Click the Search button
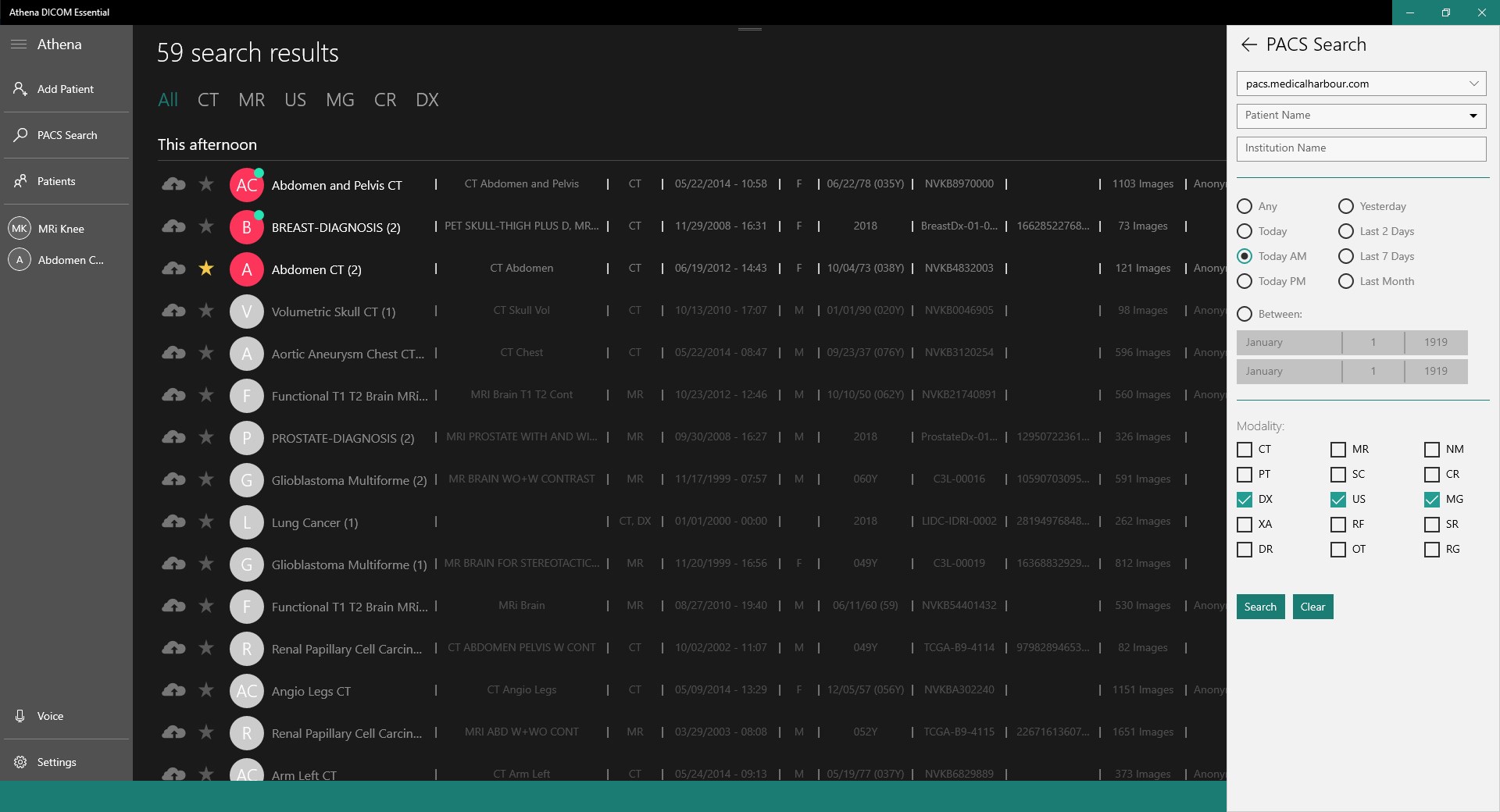The height and width of the screenshot is (812, 1500). pyautogui.click(x=1259, y=607)
